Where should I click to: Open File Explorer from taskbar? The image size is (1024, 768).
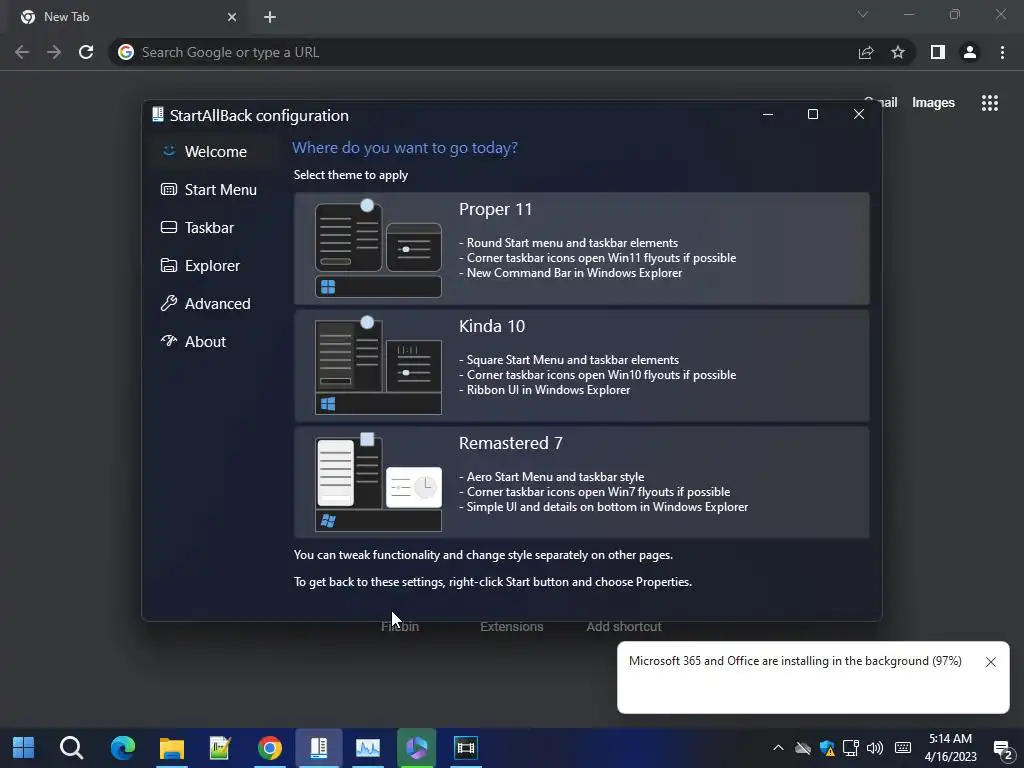point(172,748)
